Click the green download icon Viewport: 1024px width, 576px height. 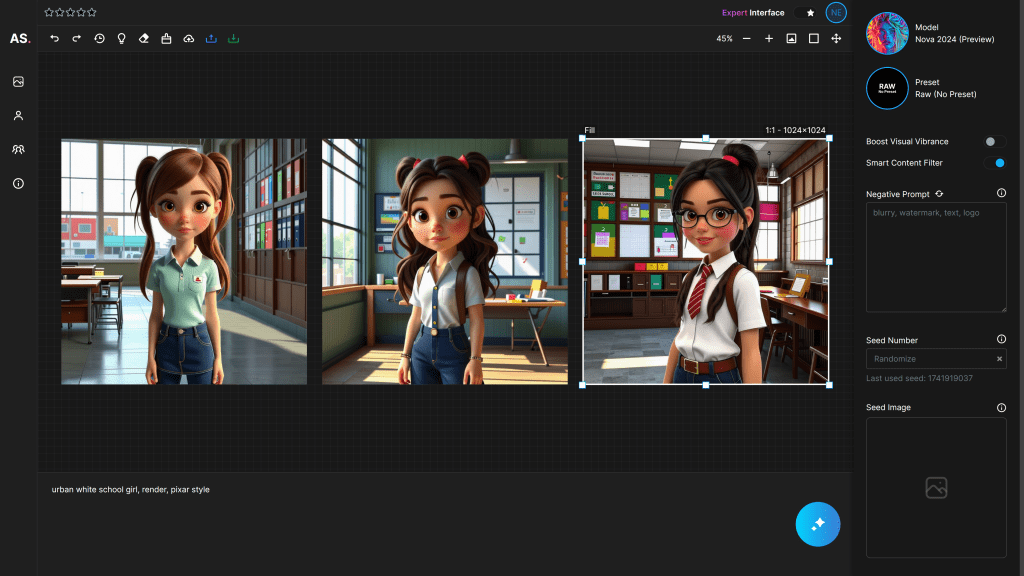pyautogui.click(x=233, y=38)
